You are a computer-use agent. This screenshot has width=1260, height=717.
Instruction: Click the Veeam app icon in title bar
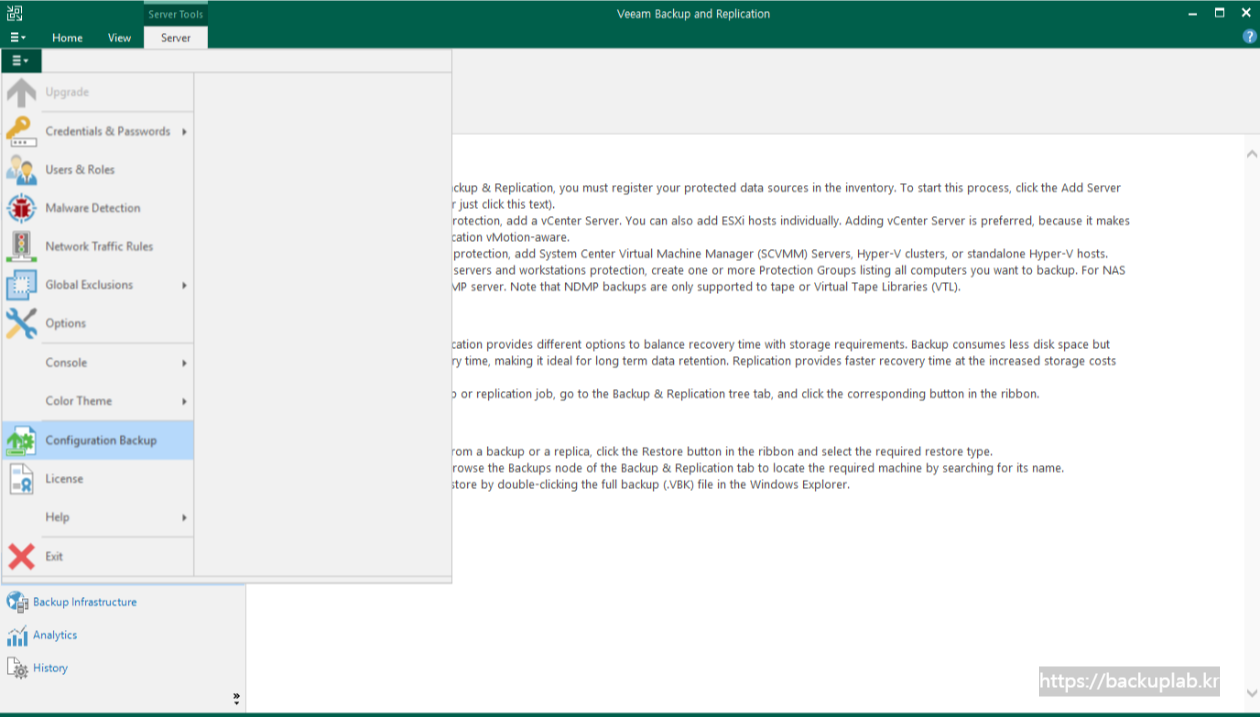click(13, 14)
